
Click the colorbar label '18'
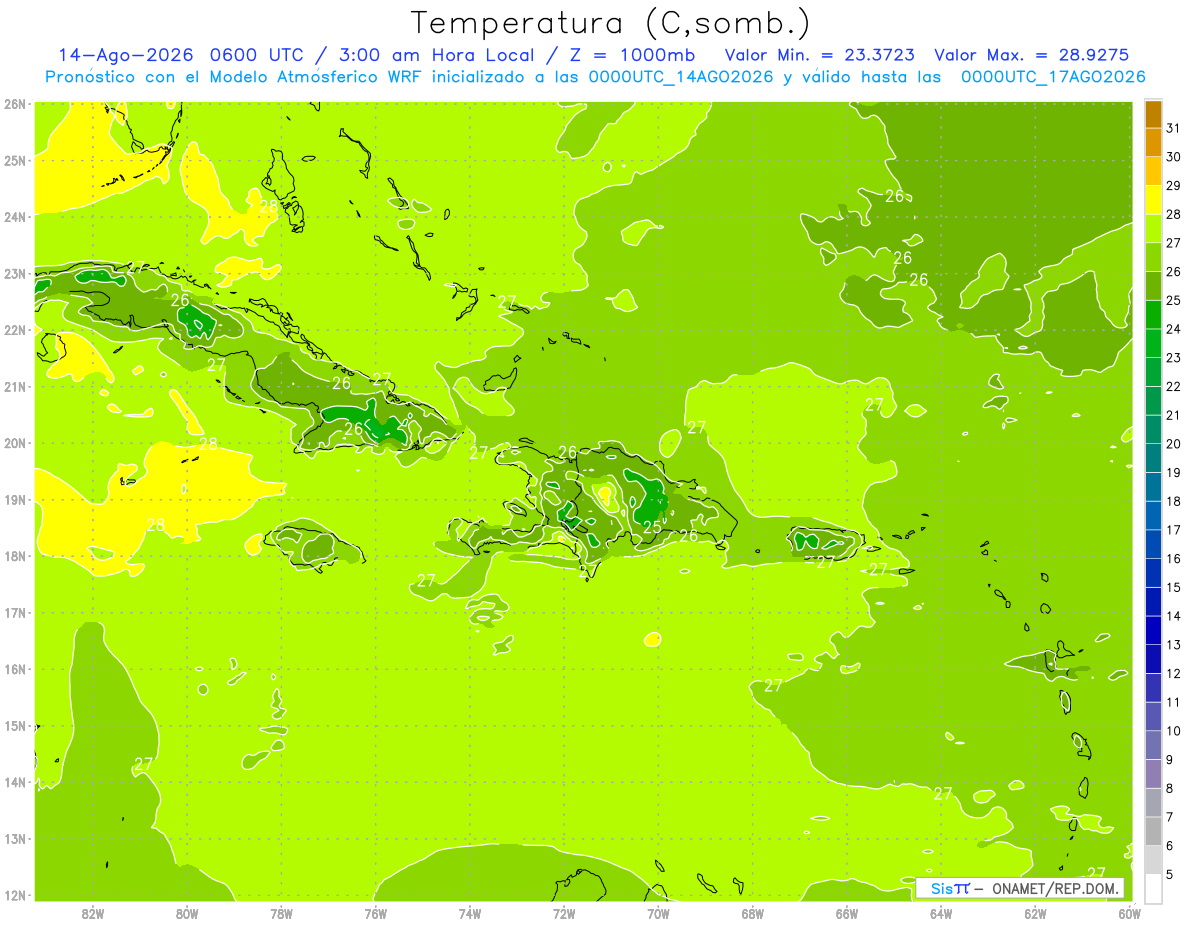1174,501
